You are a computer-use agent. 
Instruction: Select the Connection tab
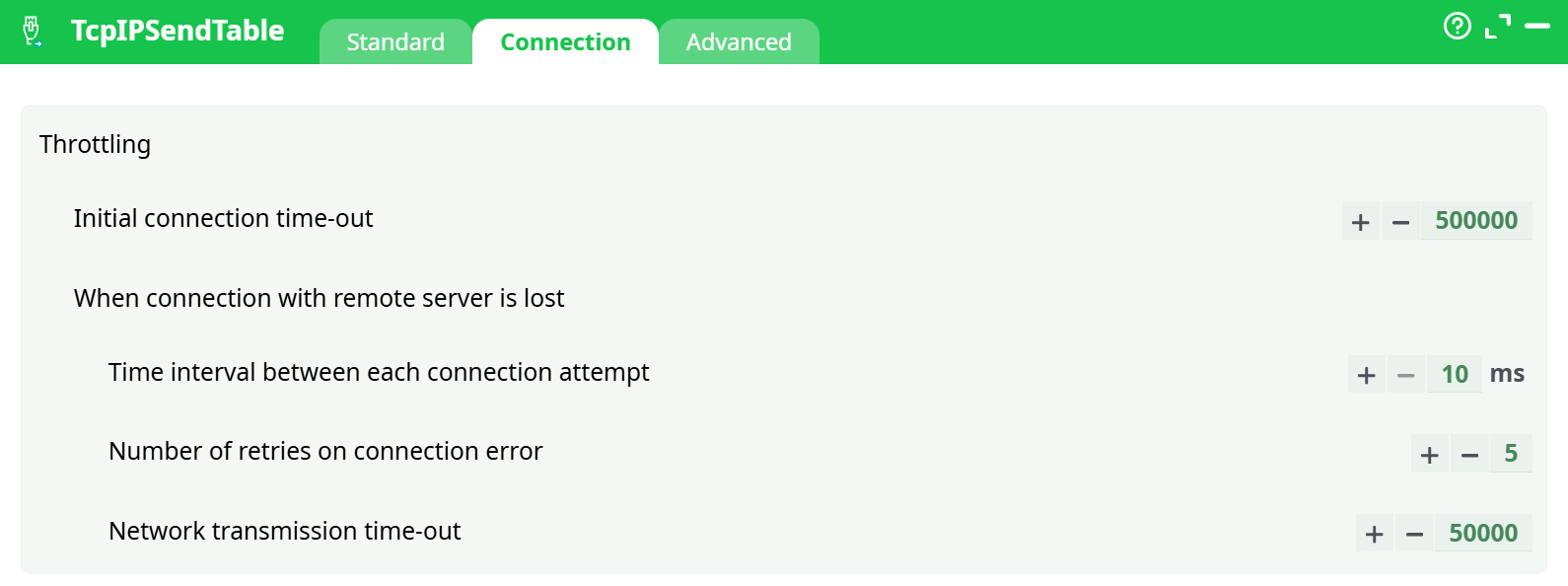565,41
